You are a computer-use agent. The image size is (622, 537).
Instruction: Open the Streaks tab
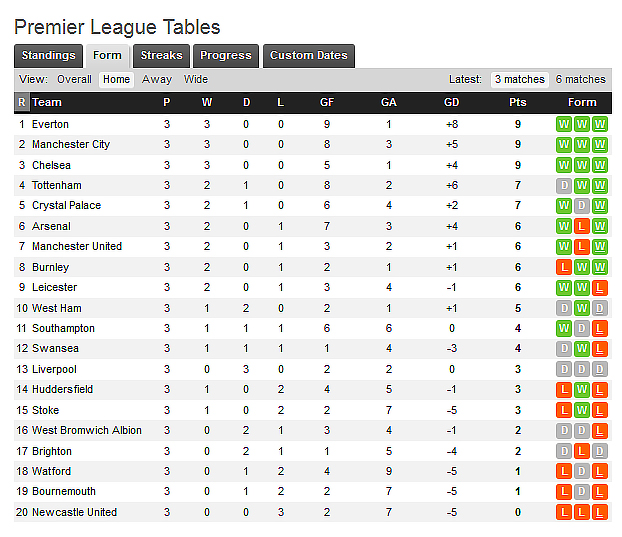(x=161, y=56)
